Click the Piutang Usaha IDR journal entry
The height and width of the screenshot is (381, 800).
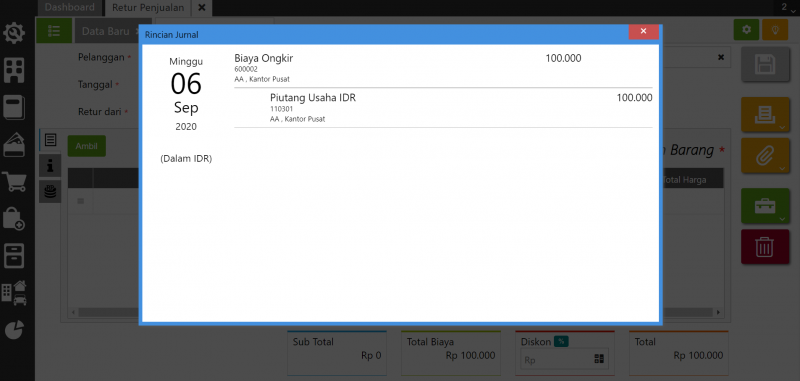(443, 108)
